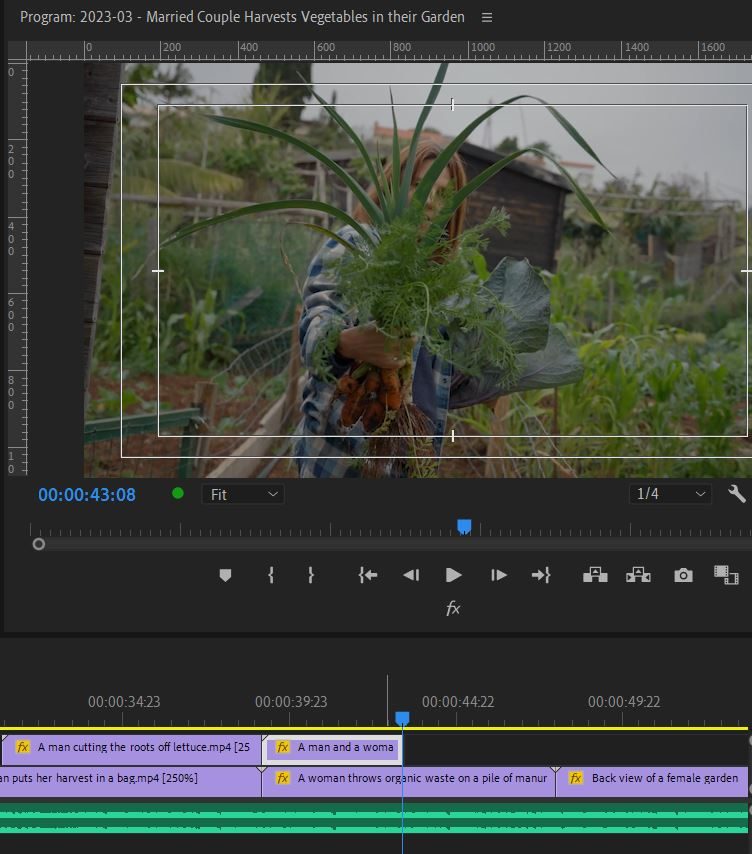The height and width of the screenshot is (854, 752).
Task: Toggle the global FX mute button
Action: tap(453, 608)
